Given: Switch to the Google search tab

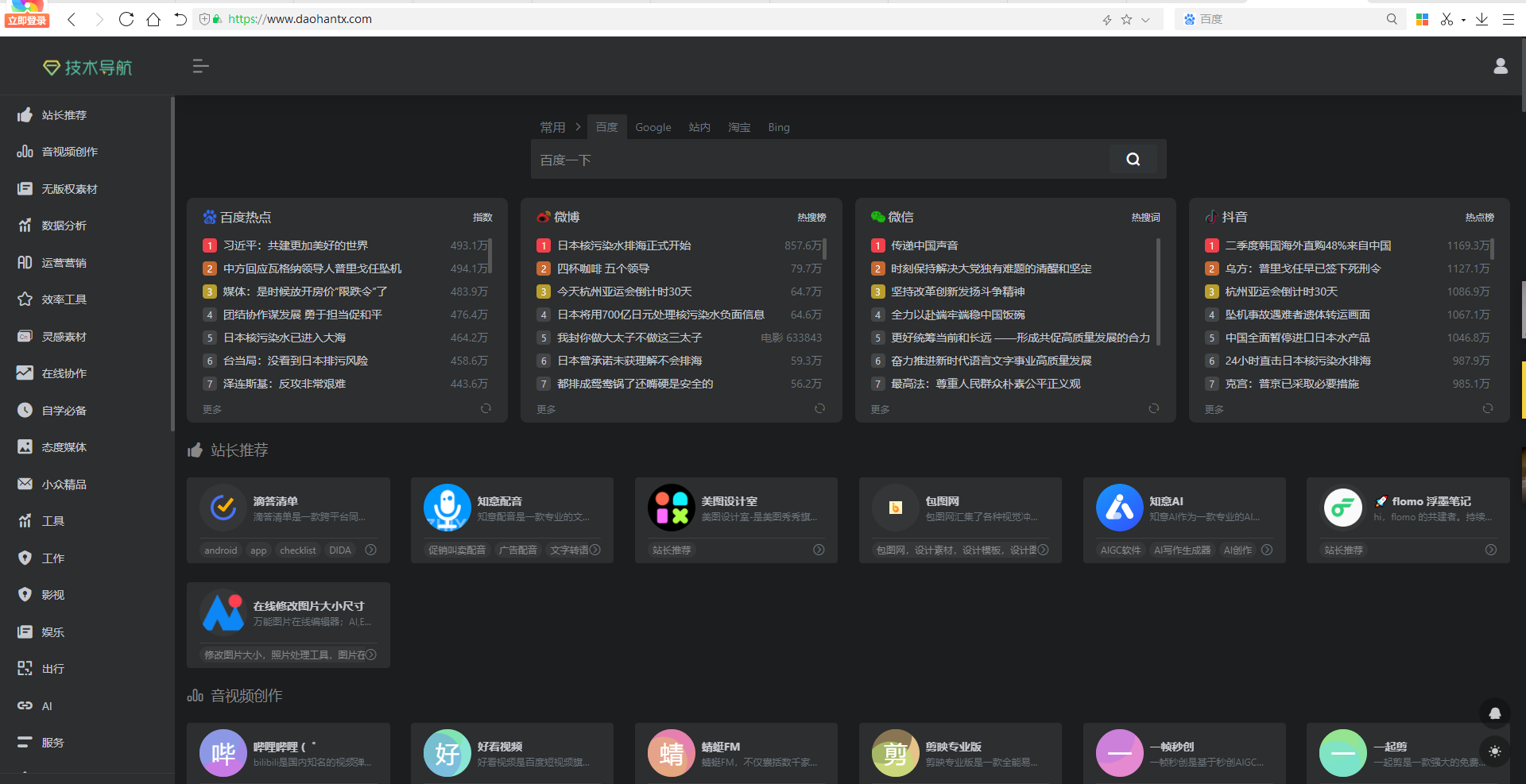Looking at the screenshot, I should tap(653, 127).
